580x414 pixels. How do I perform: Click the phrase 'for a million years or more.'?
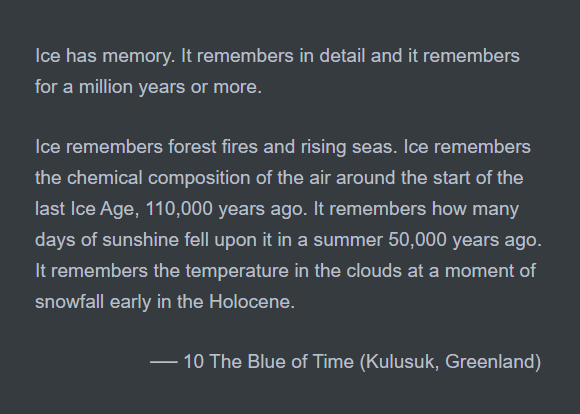148,87
